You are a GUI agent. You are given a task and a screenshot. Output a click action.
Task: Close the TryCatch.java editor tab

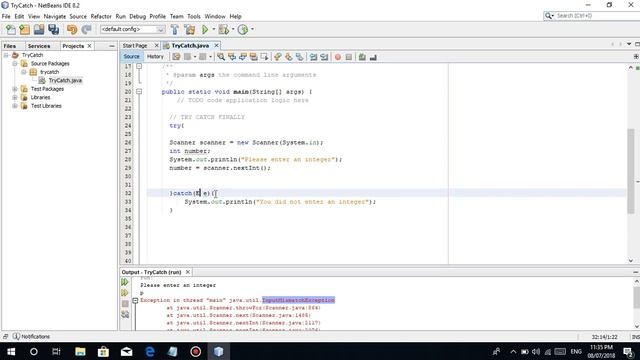coord(216,45)
